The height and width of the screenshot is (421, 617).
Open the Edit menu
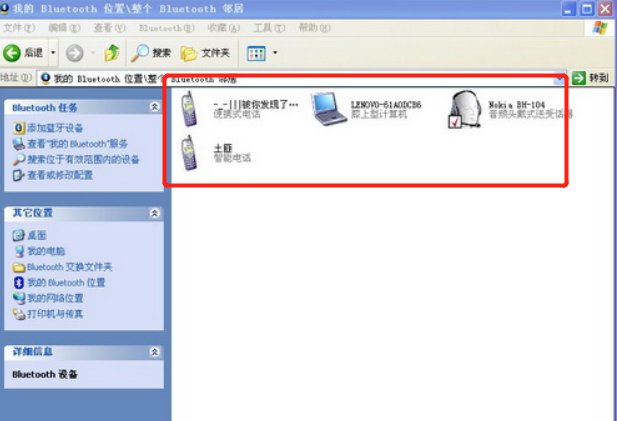click(64, 28)
